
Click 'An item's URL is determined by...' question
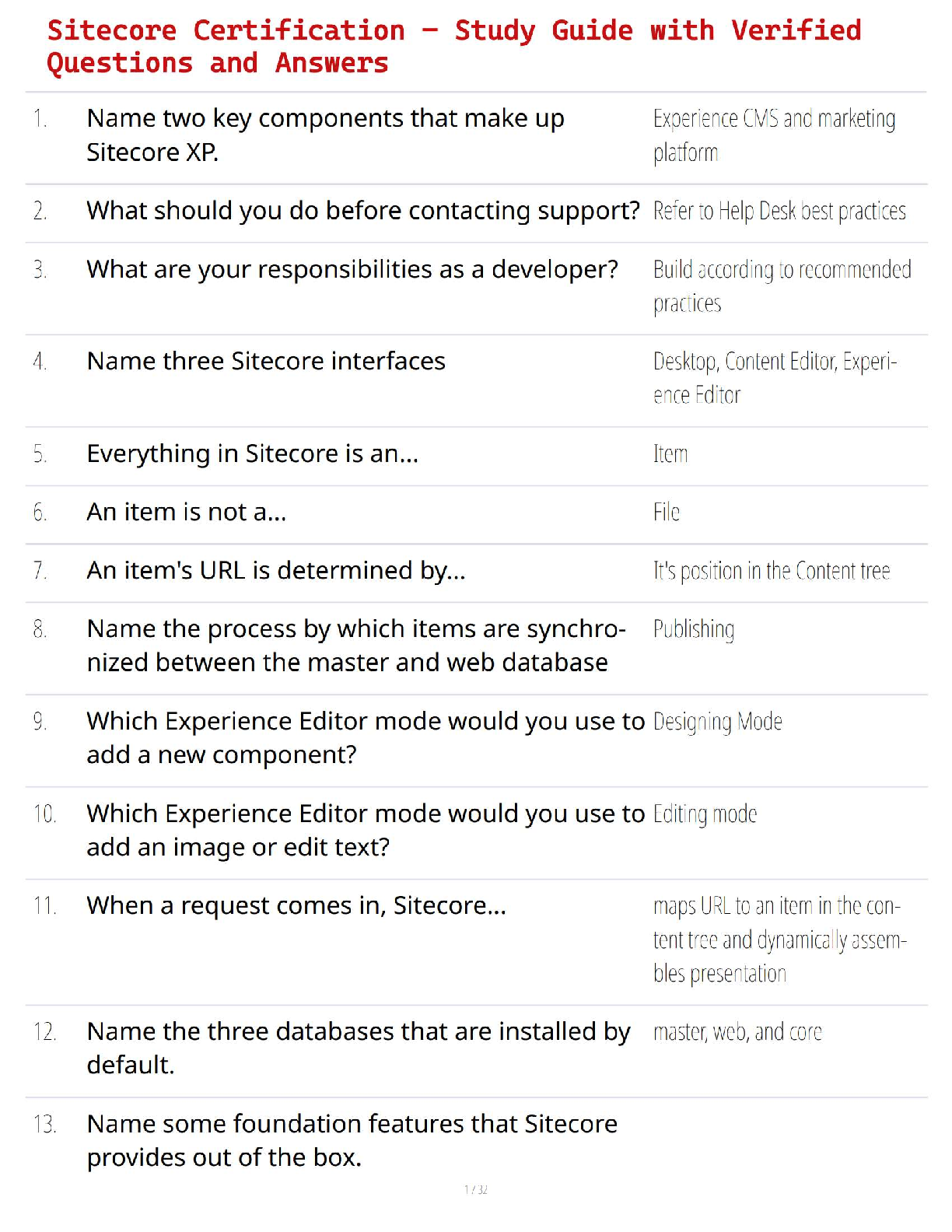pos(276,570)
